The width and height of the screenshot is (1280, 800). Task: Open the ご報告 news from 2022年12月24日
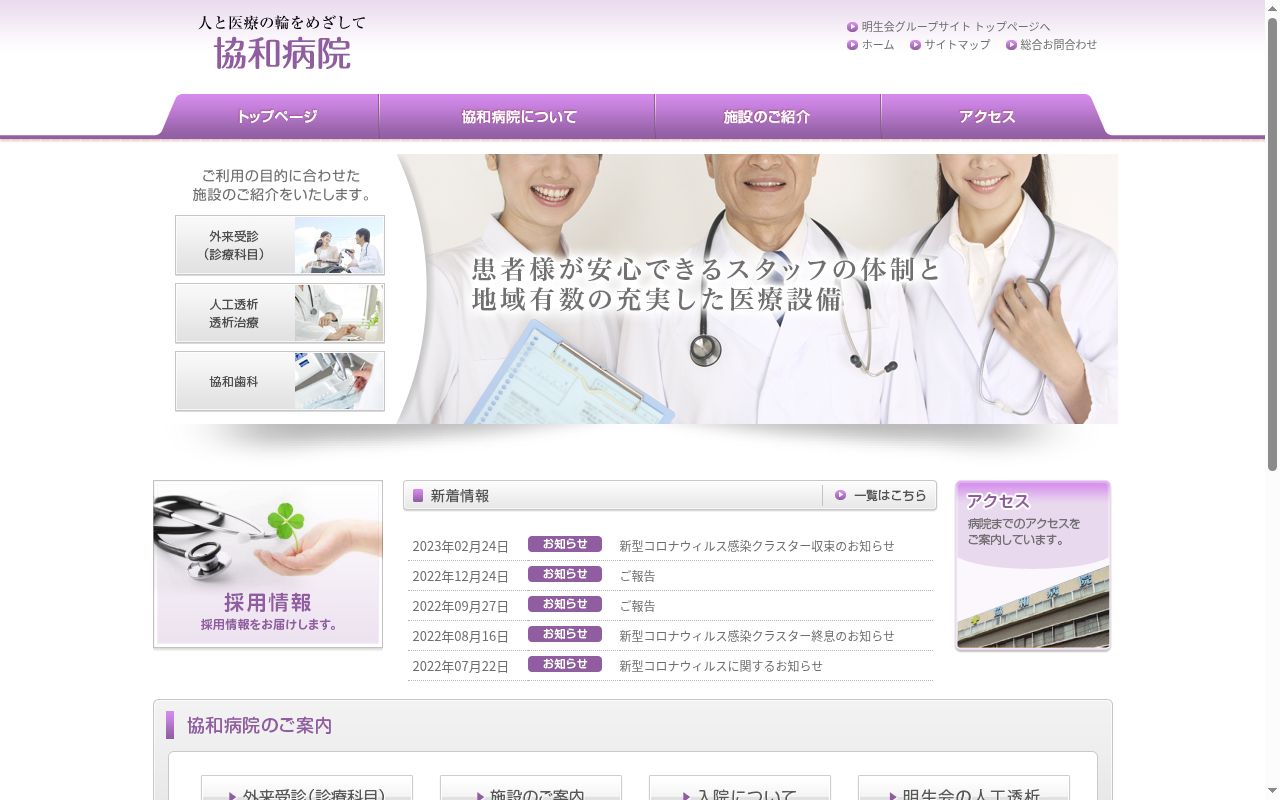637,576
